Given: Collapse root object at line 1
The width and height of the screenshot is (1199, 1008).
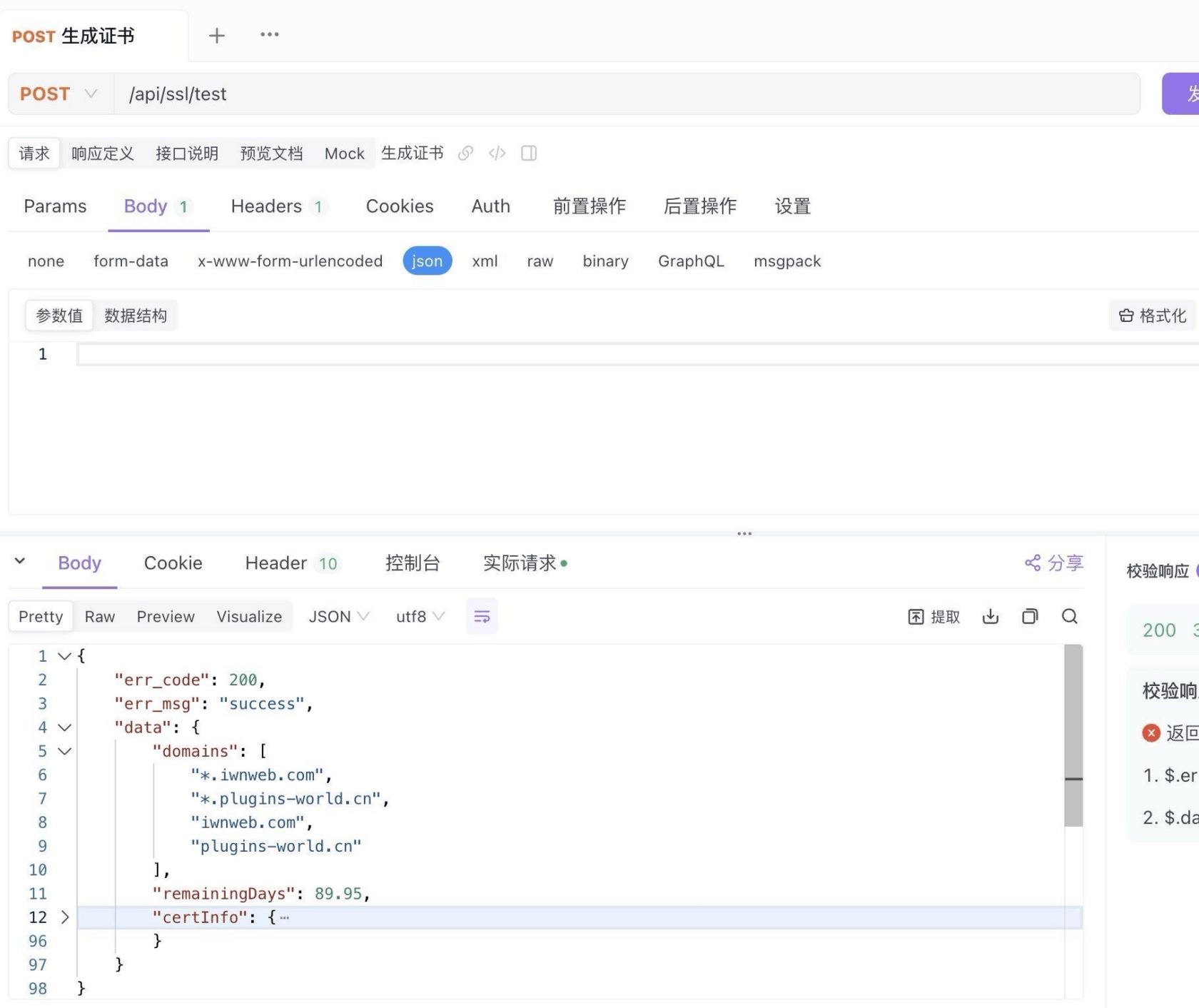Looking at the screenshot, I should click(x=64, y=656).
